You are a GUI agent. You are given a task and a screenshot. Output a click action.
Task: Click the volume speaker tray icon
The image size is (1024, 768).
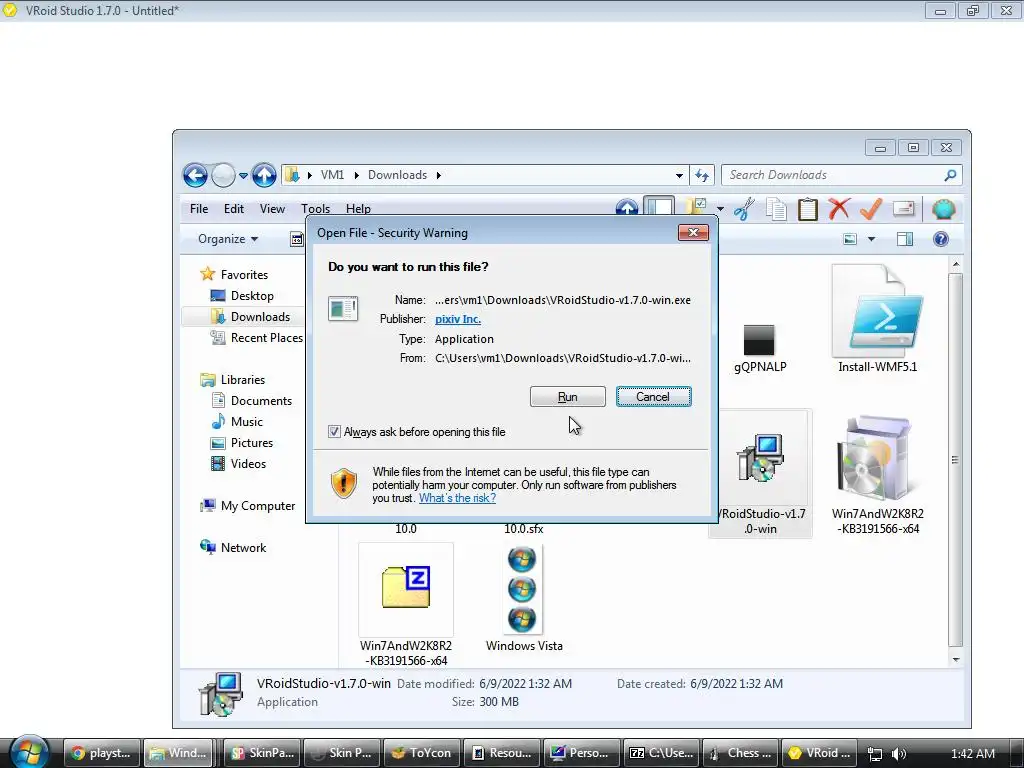coord(899,754)
